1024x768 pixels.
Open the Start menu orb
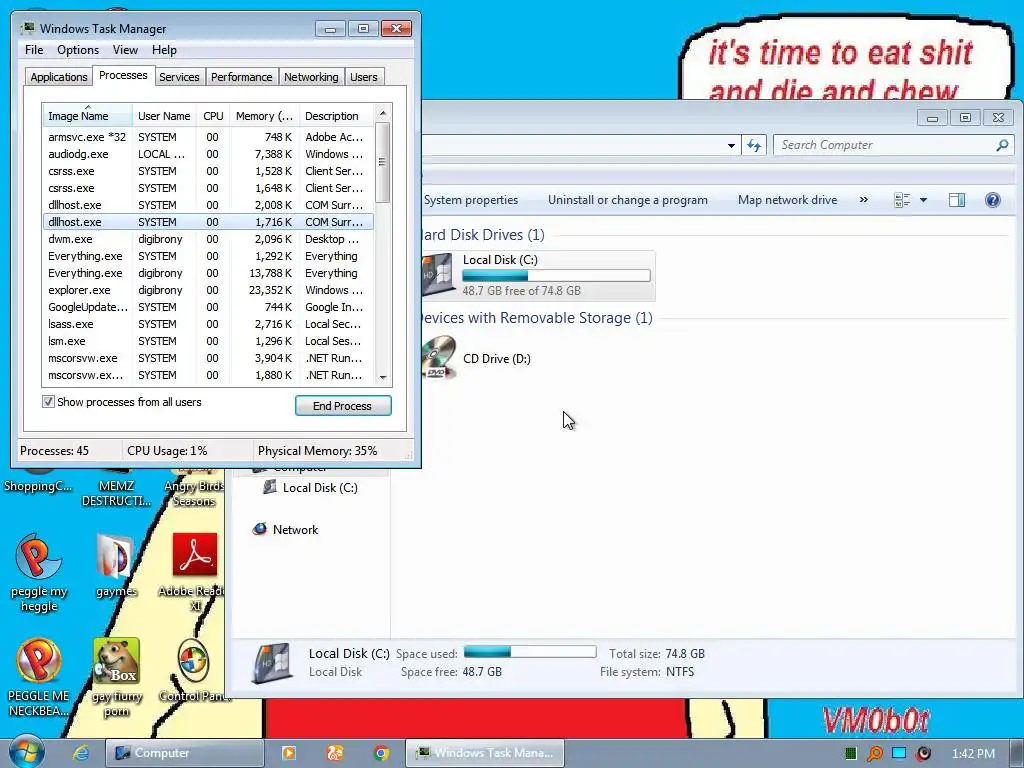pyautogui.click(x=27, y=752)
